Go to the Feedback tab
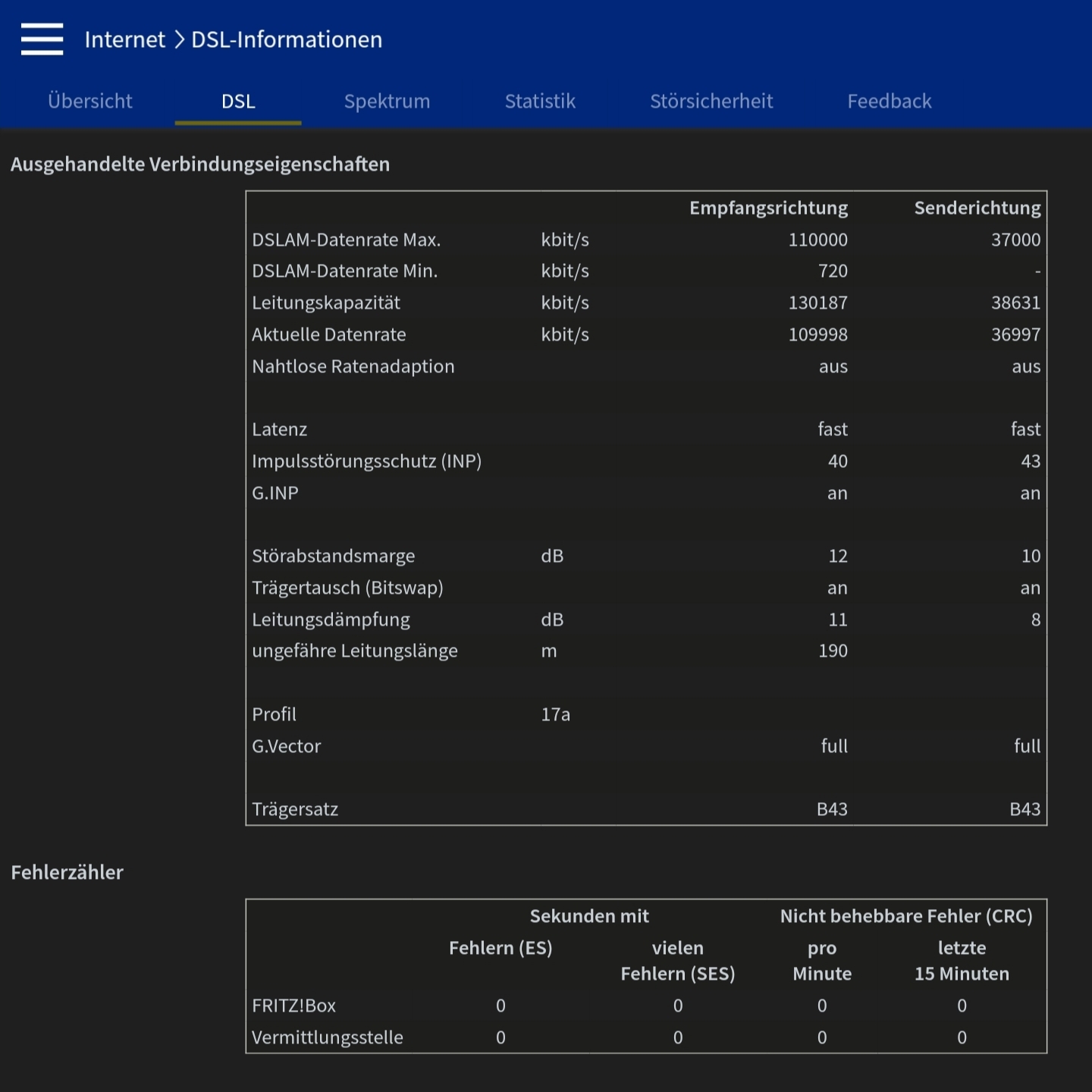The image size is (1092, 1092). [x=890, y=101]
